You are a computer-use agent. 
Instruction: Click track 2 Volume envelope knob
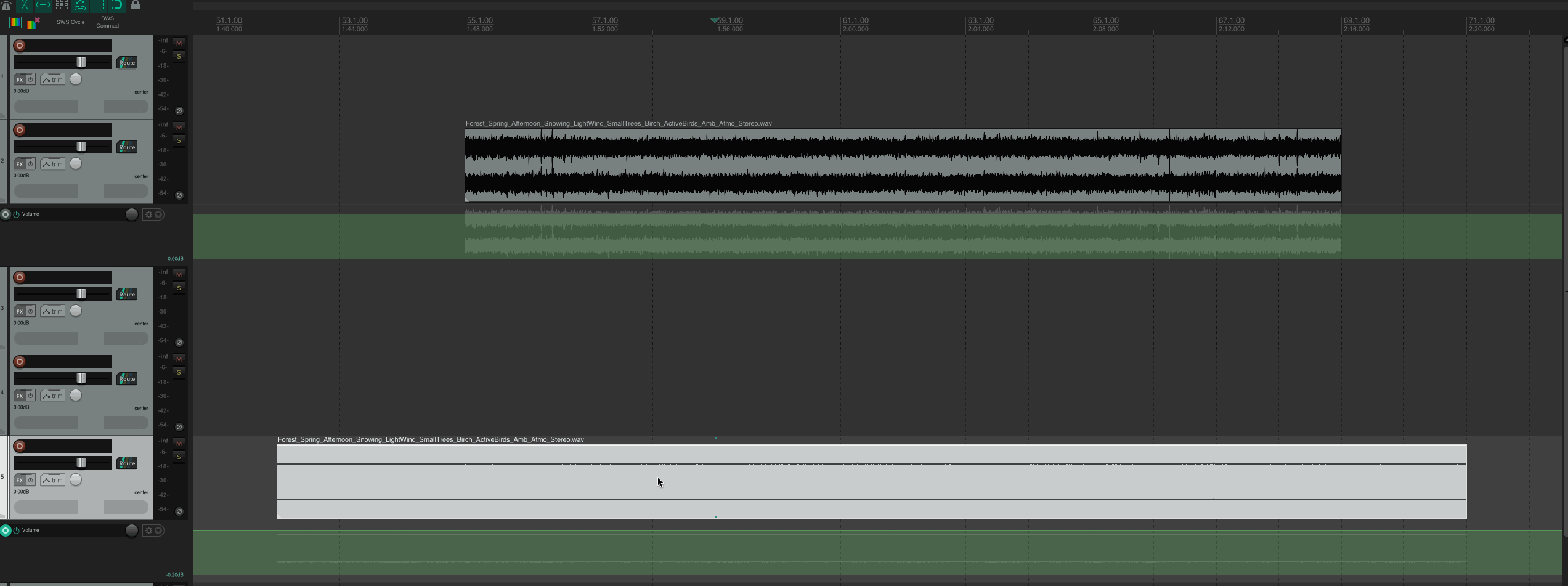(x=131, y=214)
